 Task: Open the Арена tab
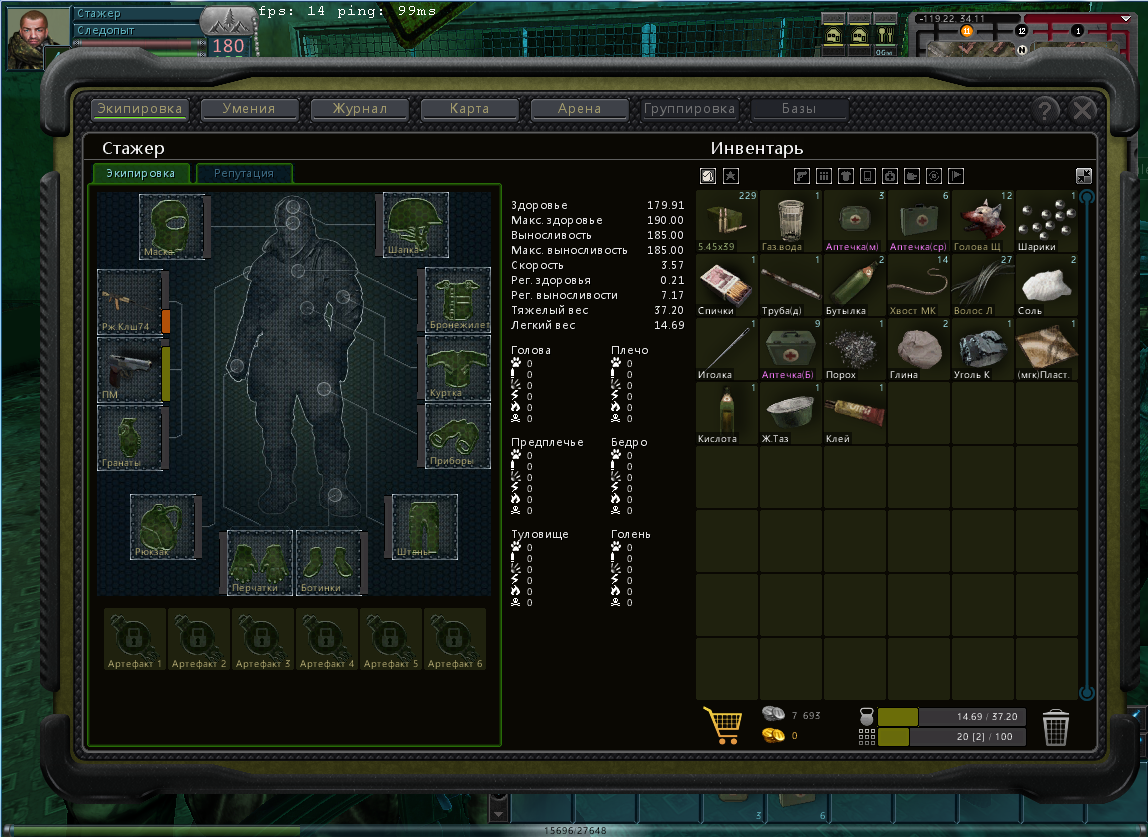coord(579,109)
